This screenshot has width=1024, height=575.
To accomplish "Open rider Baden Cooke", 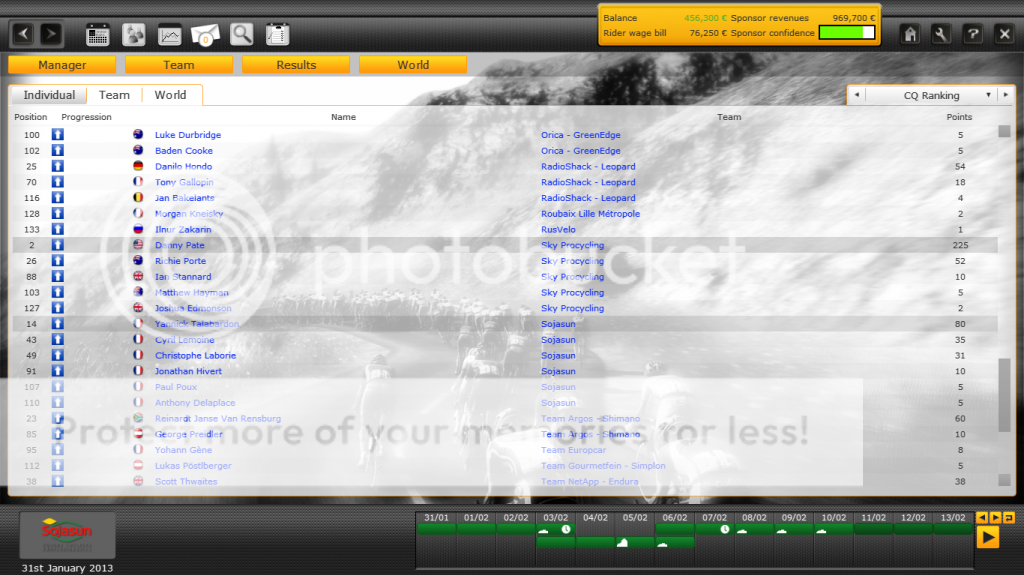I will (x=184, y=150).
